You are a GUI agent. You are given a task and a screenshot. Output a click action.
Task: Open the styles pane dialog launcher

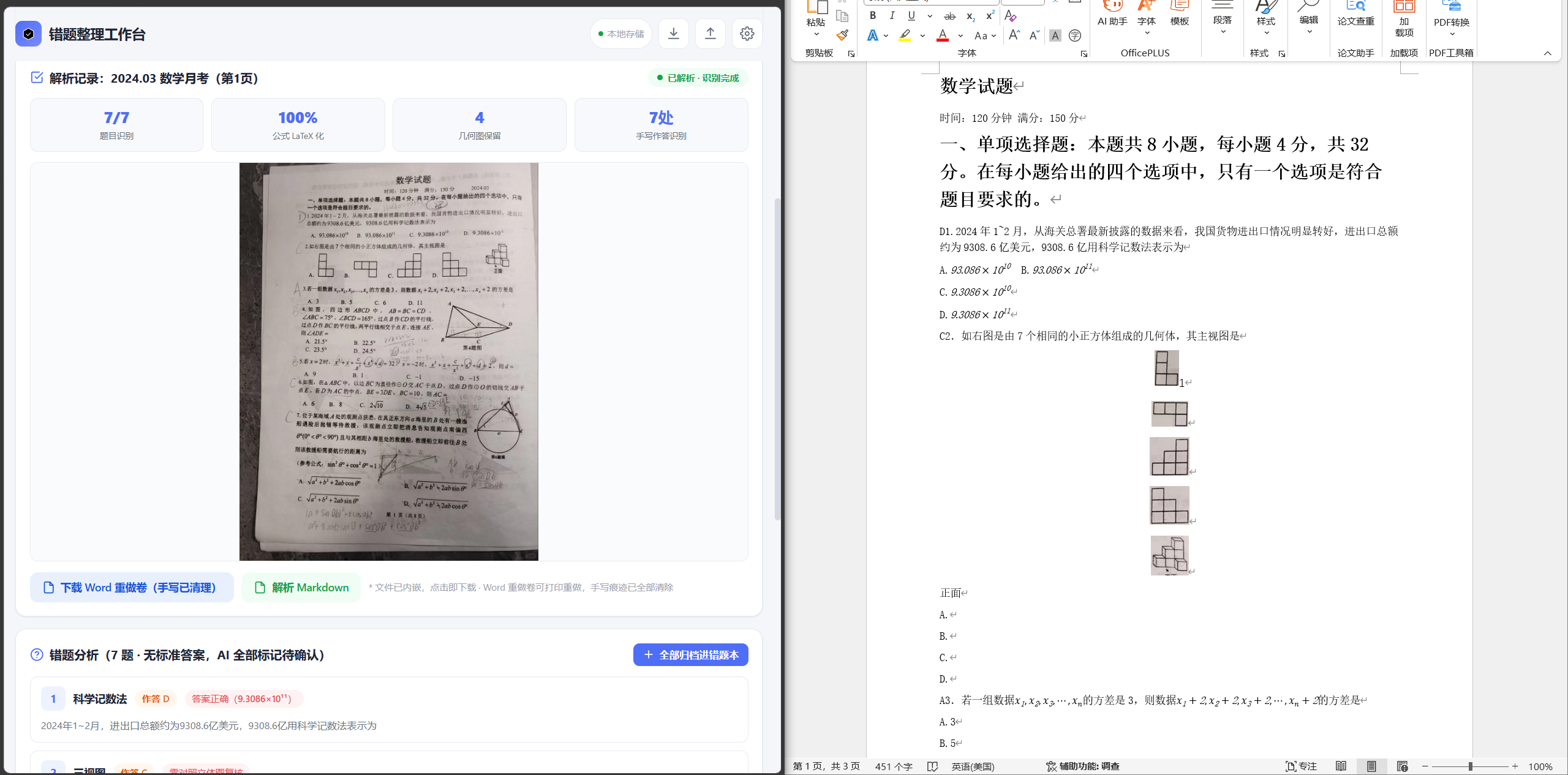click(1282, 54)
